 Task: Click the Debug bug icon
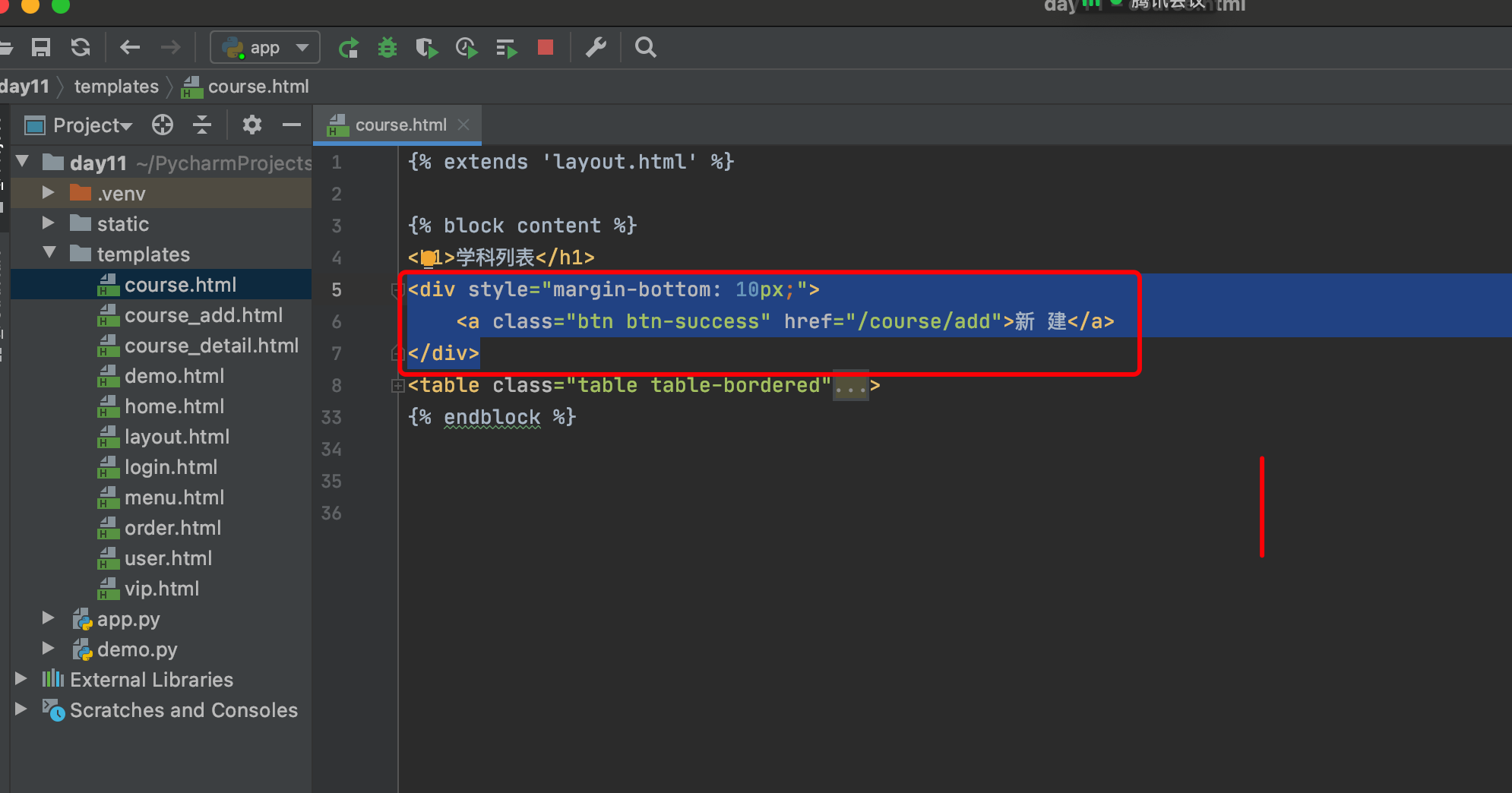(x=387, y=48)
